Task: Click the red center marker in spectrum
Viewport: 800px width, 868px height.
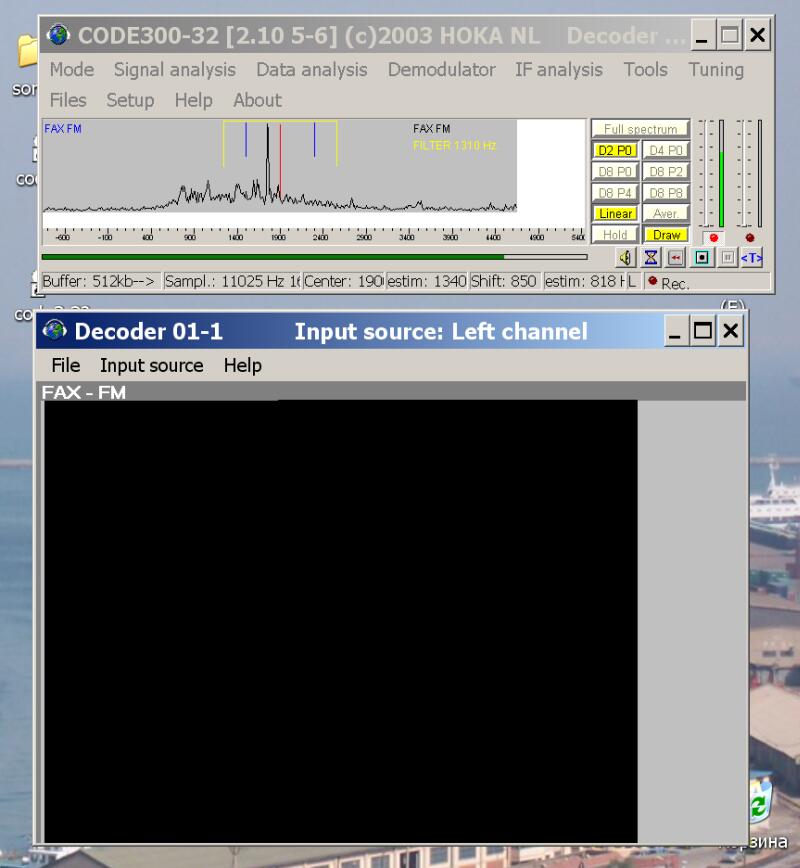Action: click(280, 161)
